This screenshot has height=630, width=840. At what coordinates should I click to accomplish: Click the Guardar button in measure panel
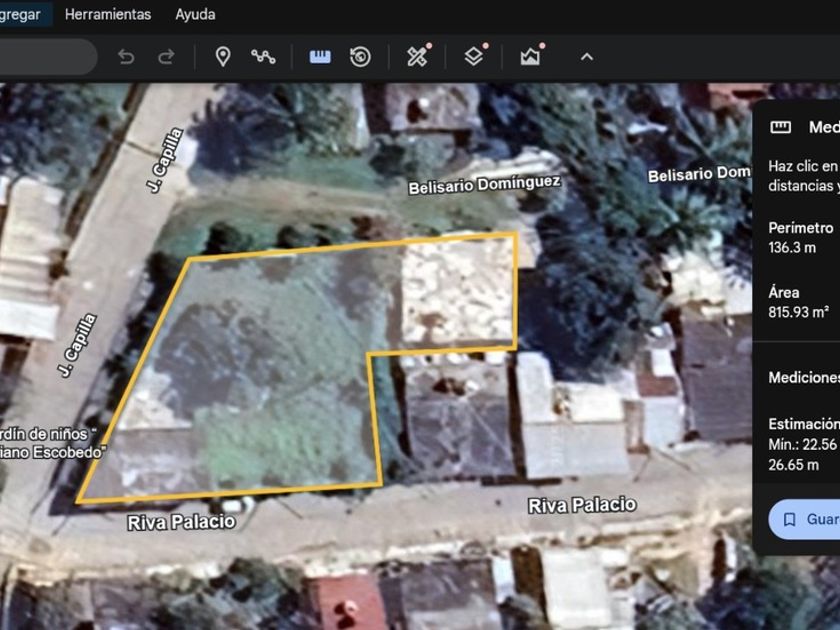[806, 520]
